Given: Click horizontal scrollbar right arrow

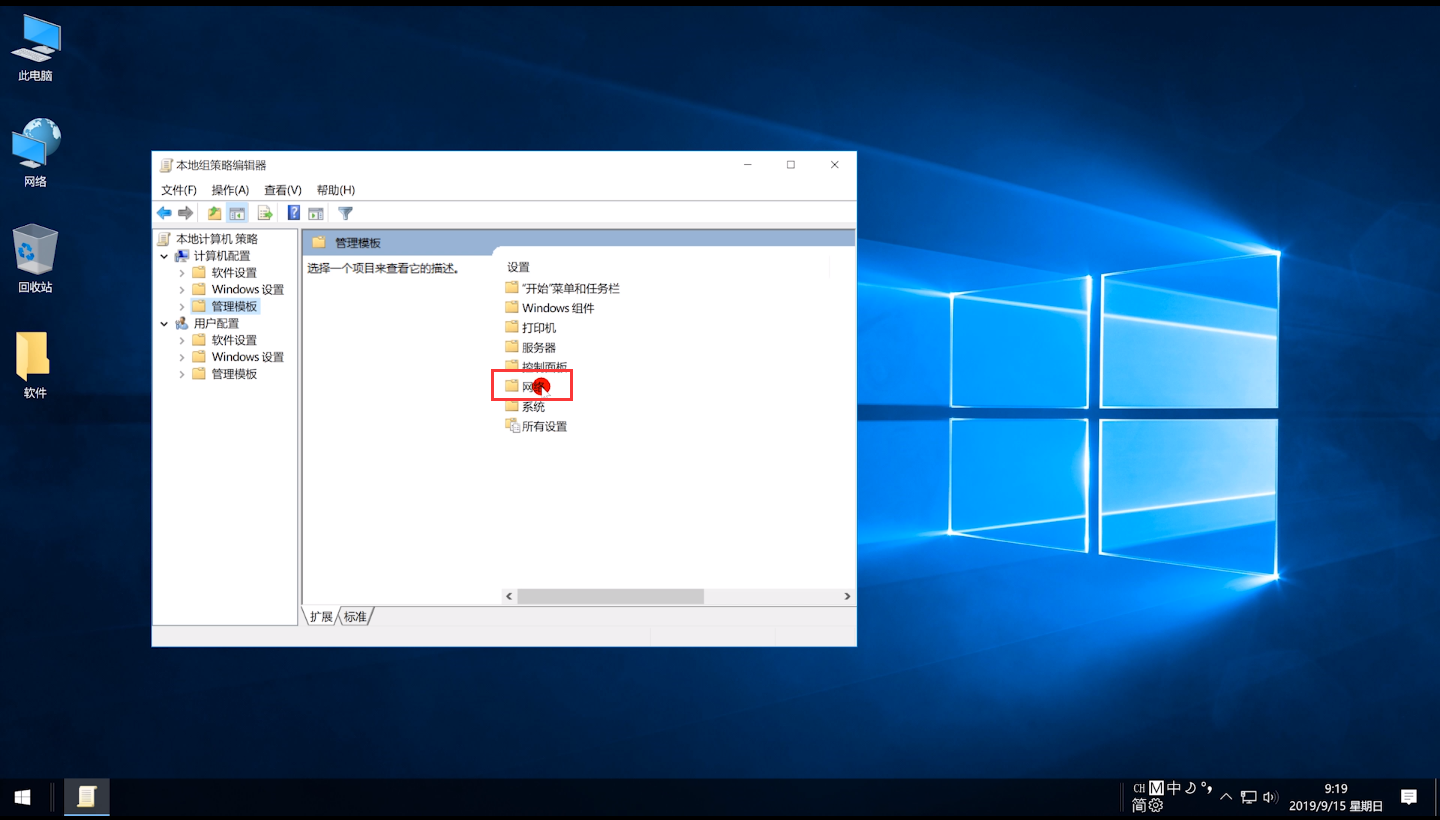Looking at the screenshot, I should (847, 596).
